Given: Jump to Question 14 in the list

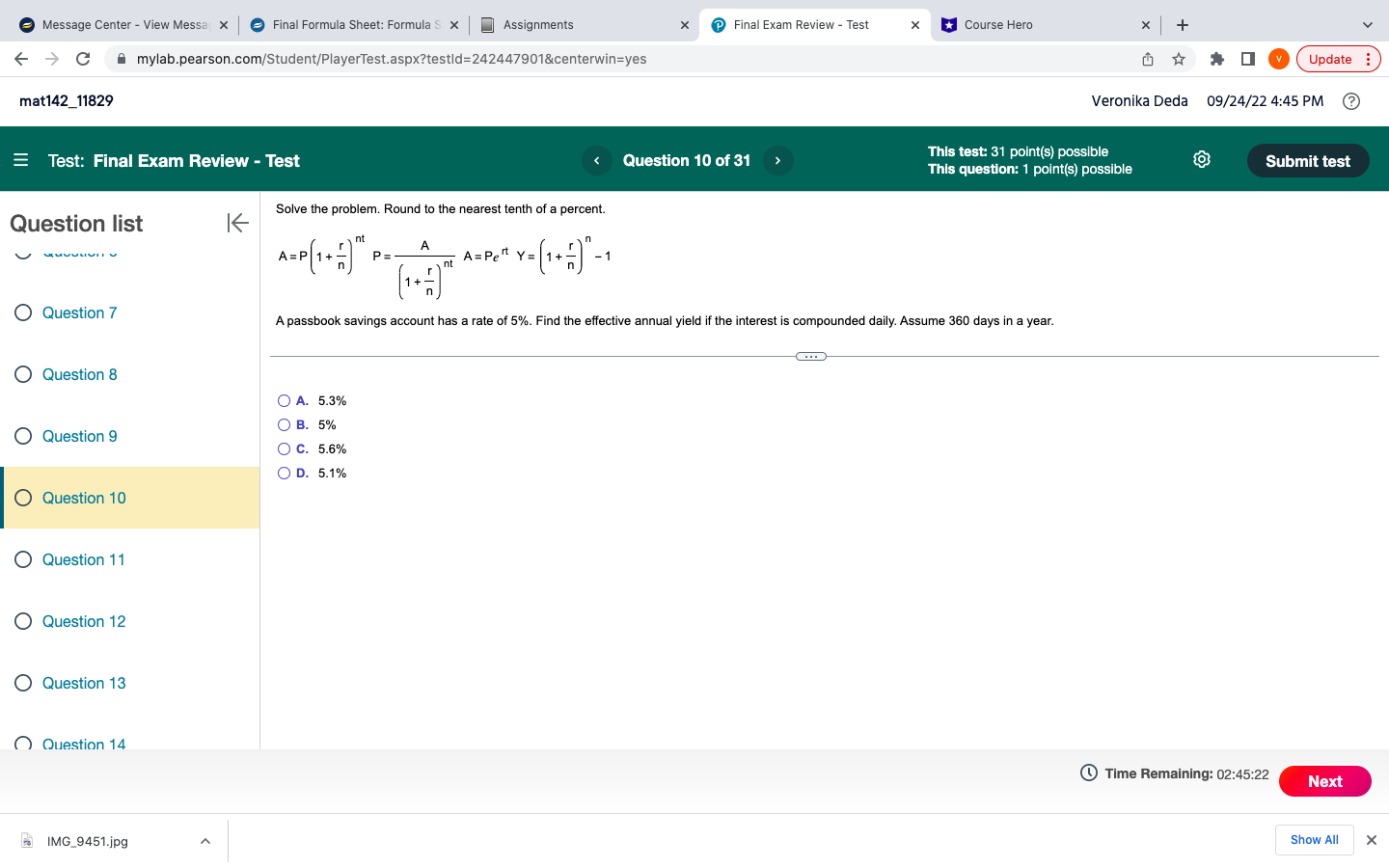Looking at the screenshot, I should pyautogui.click(x=84, y=743).
